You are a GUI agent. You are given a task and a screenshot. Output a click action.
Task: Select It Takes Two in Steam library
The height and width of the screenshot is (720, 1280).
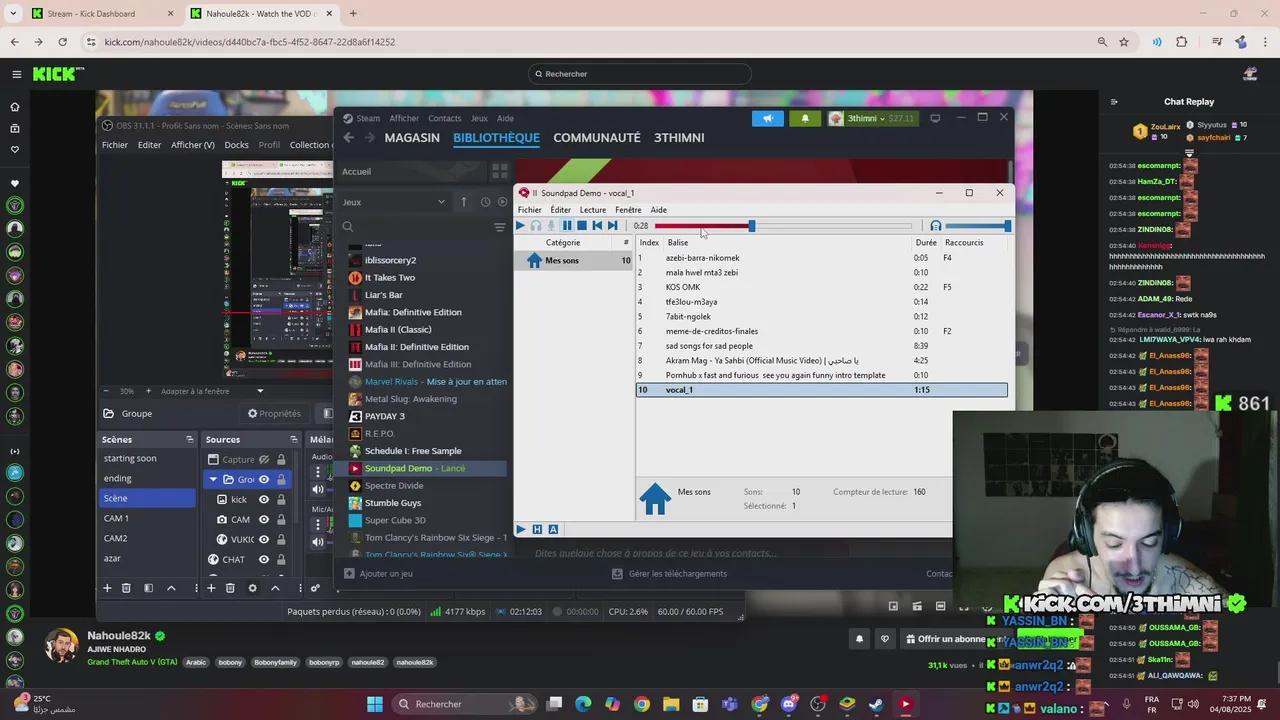point(390,278)
